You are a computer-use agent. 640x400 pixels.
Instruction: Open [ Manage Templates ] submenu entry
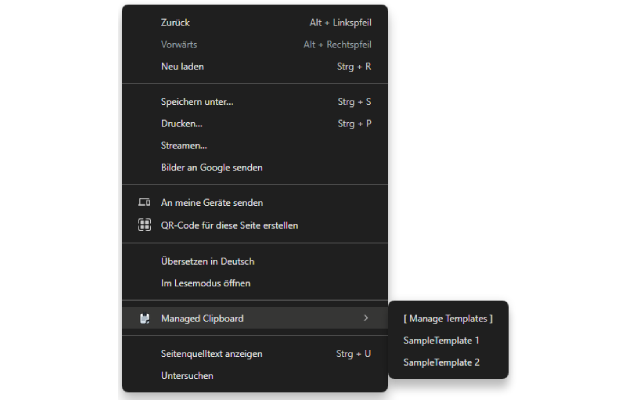448,318
